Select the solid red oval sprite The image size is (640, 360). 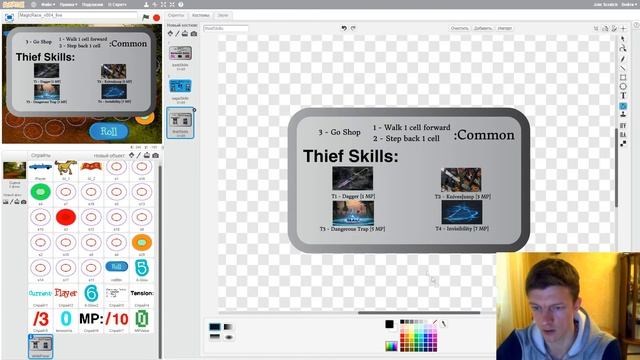click(66, 217)
